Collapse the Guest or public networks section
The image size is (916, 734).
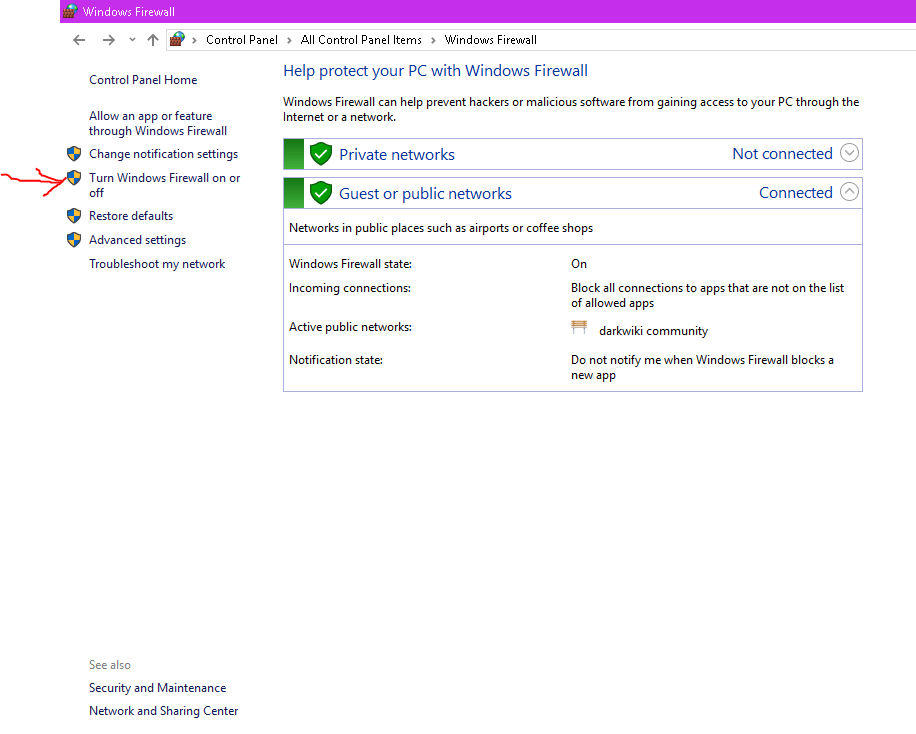[x=849, y=191]
